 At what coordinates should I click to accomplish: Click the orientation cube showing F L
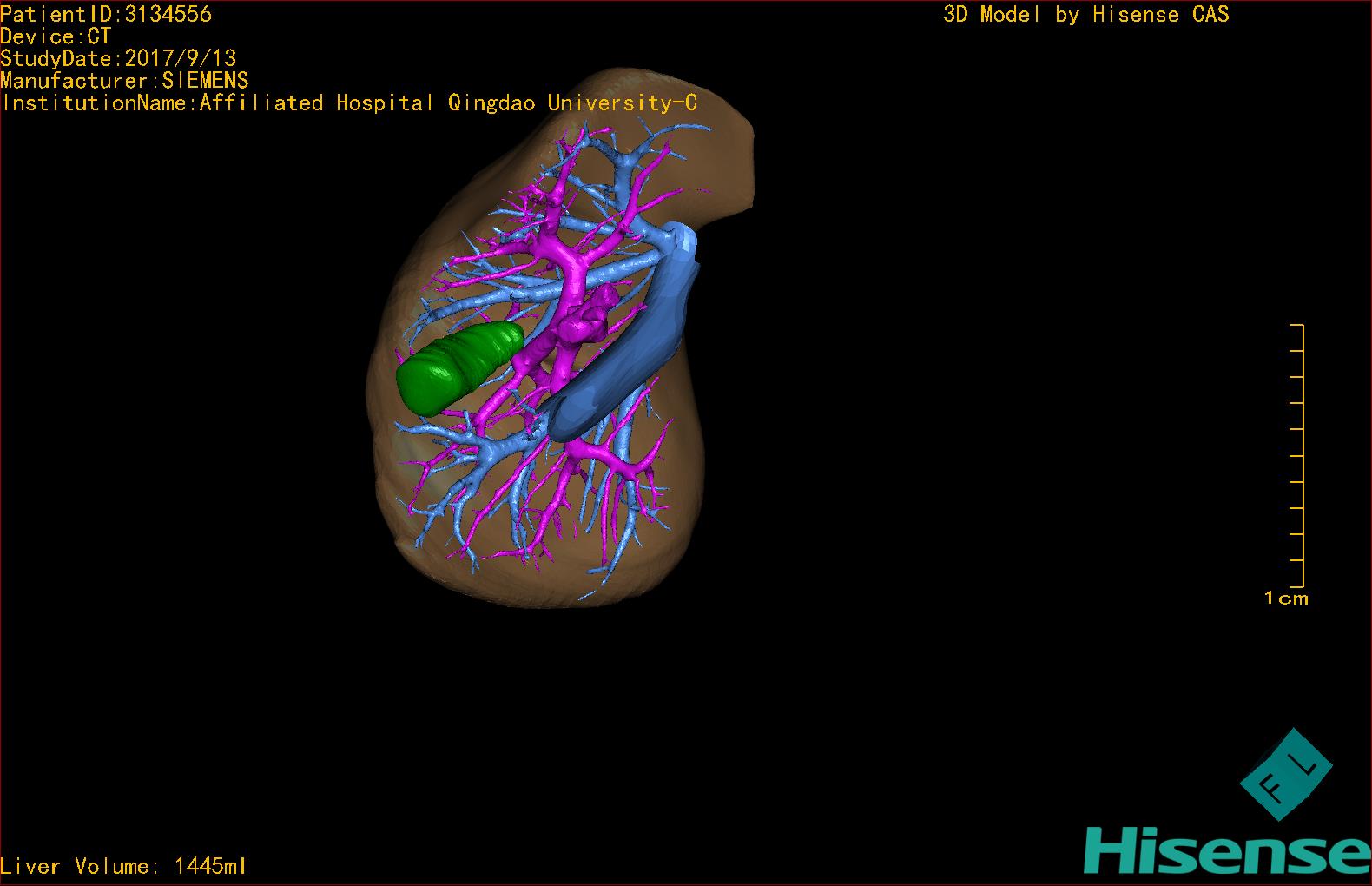pos(1285,775)
